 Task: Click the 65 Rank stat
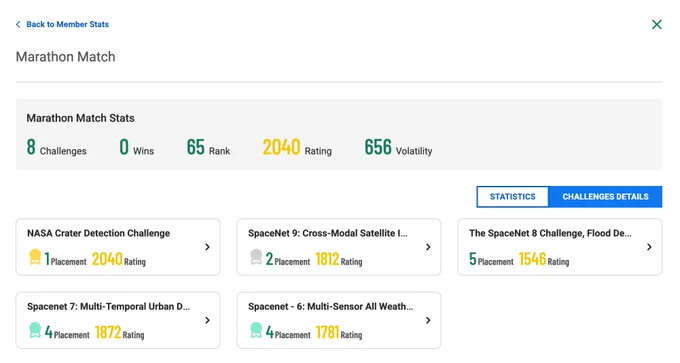[x=209, y=147]
